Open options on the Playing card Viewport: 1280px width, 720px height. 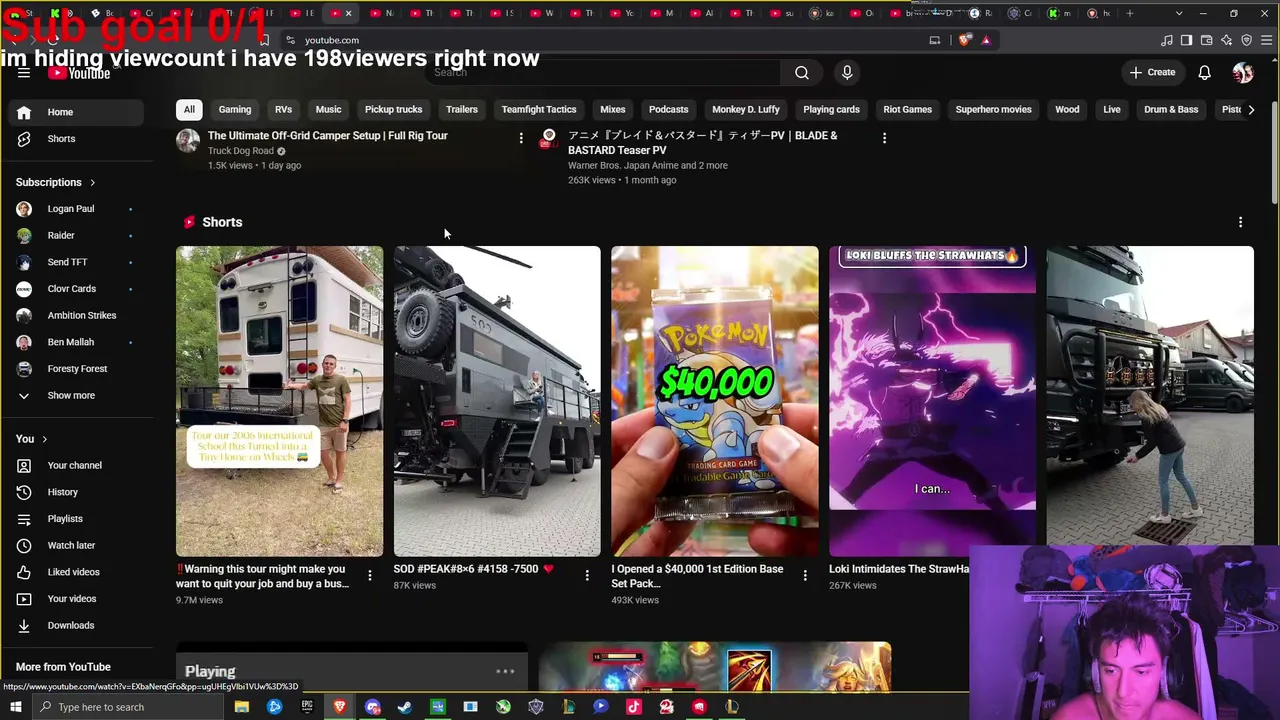505,672
